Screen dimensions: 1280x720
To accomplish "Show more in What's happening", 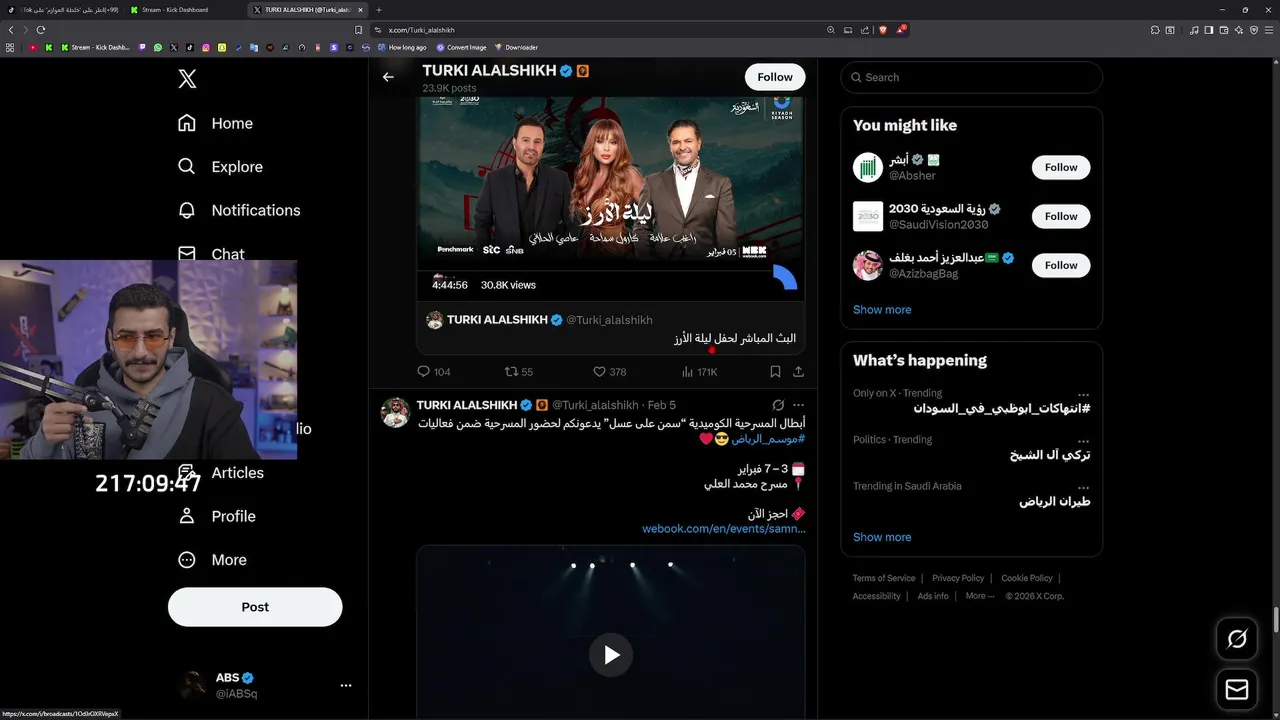I will (x=882, y=537).
